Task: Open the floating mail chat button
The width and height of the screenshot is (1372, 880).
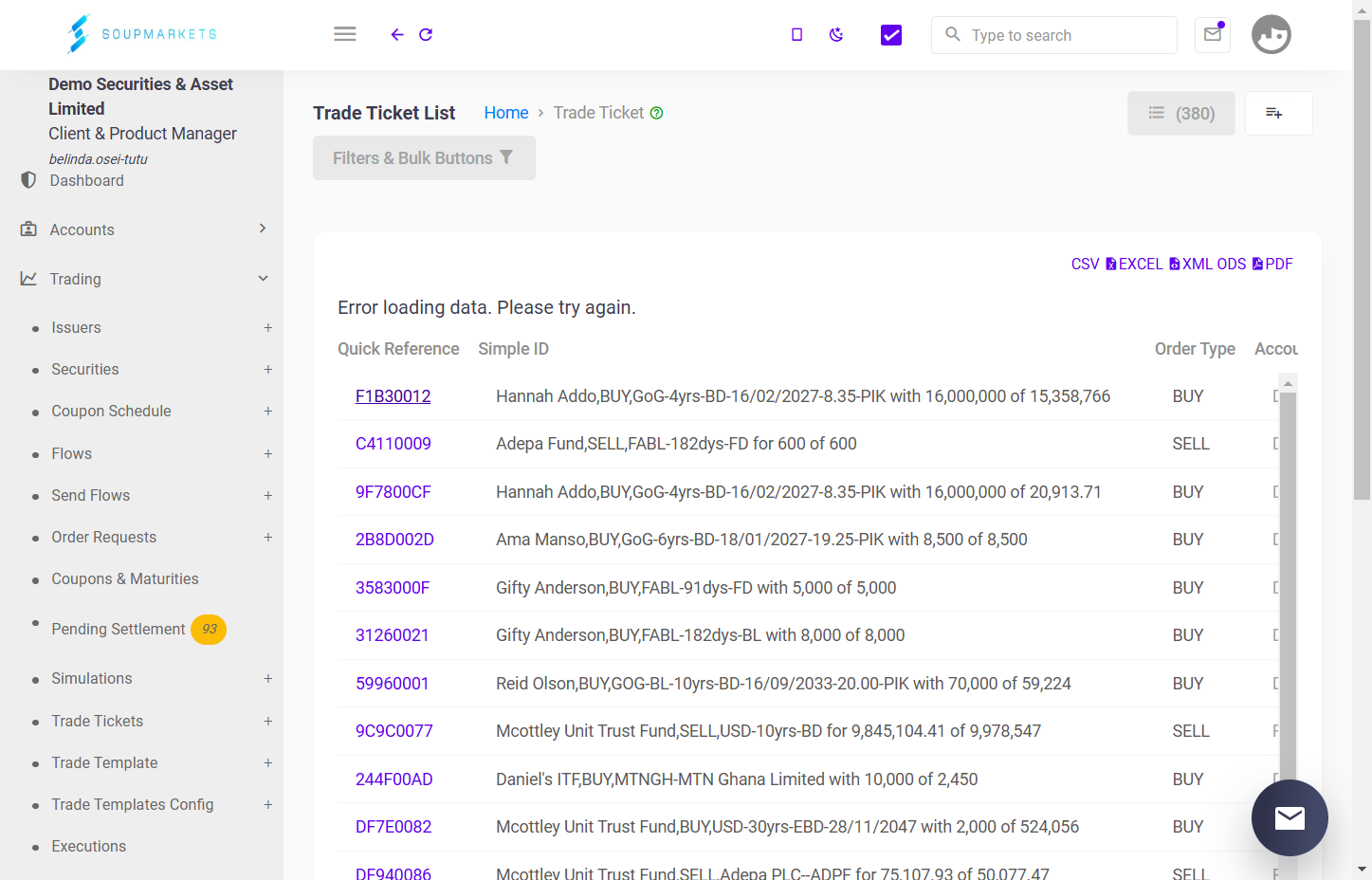Action: pos(1290,817)
